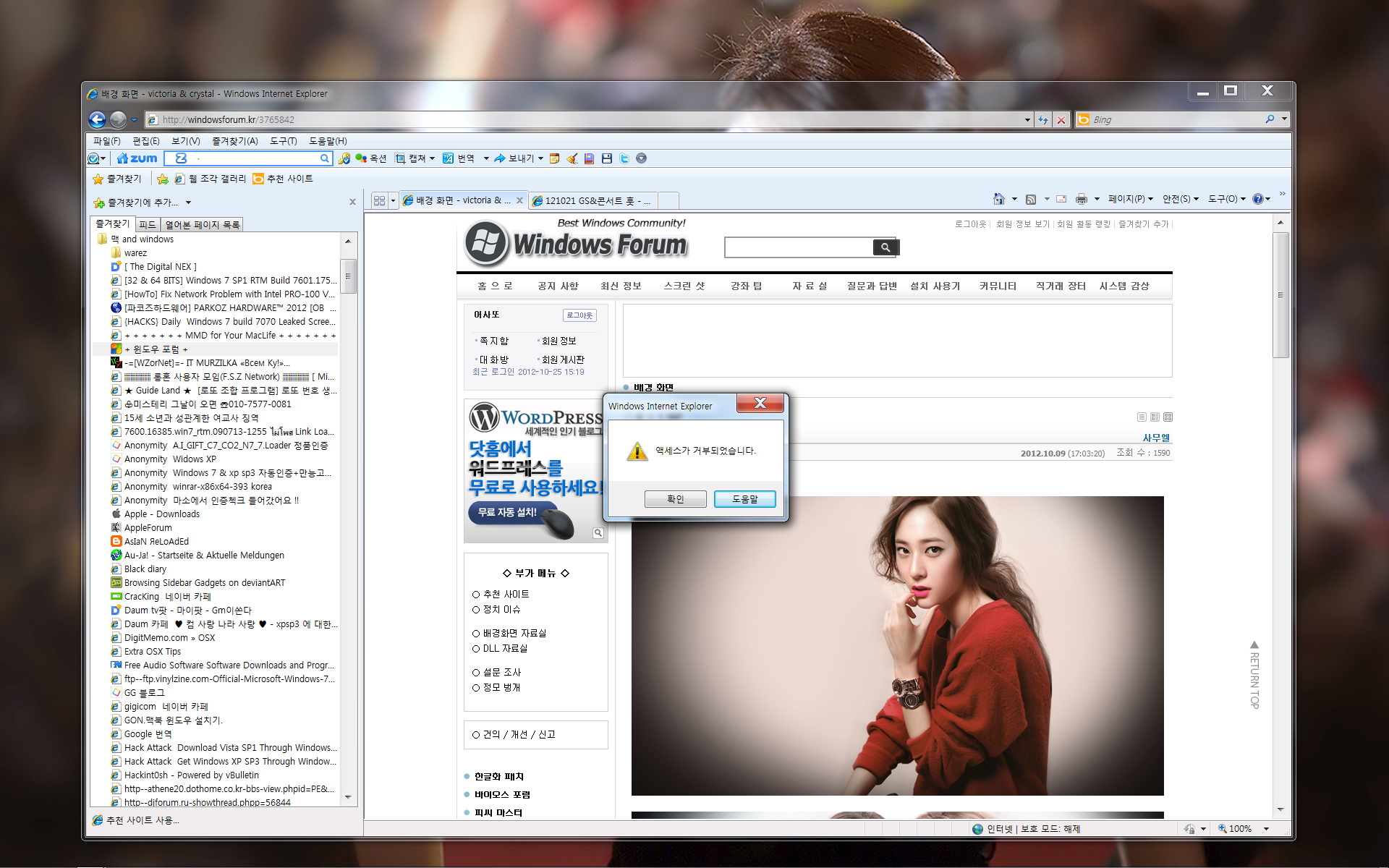Click the Bing search magnifier icon
This screenshot has width=1389, height=868.
[1270, 119]
